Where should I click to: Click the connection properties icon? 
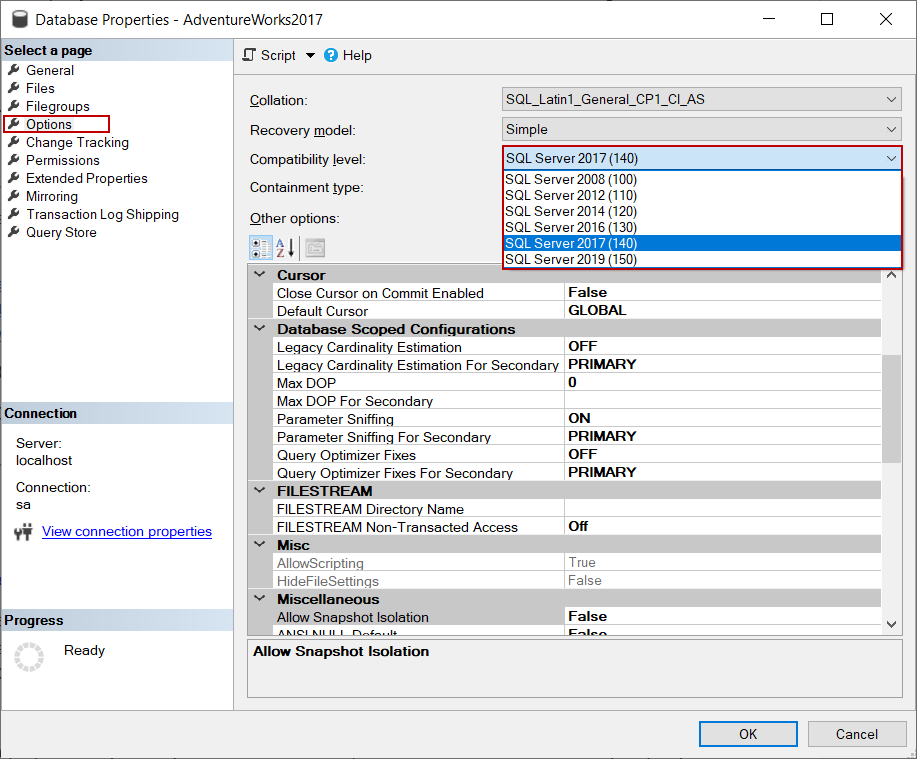(x=24, y=532)
